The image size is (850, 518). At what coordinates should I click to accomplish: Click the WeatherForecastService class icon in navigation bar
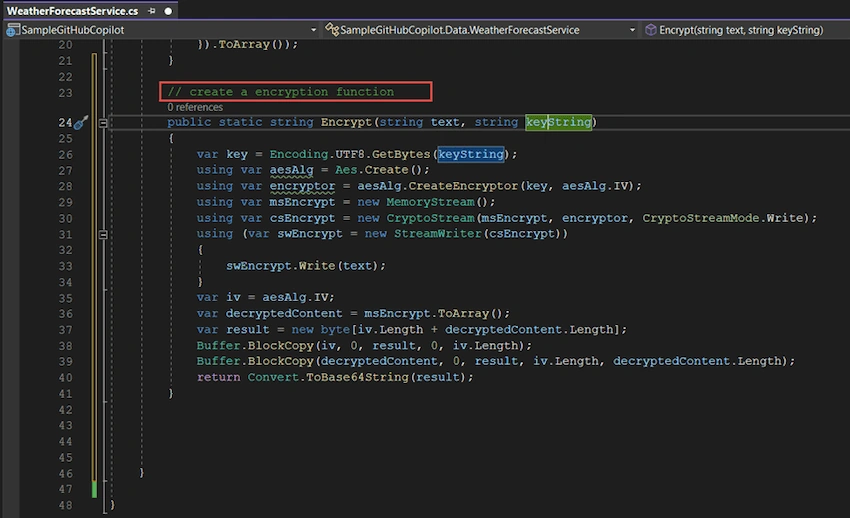click(332, 30)
